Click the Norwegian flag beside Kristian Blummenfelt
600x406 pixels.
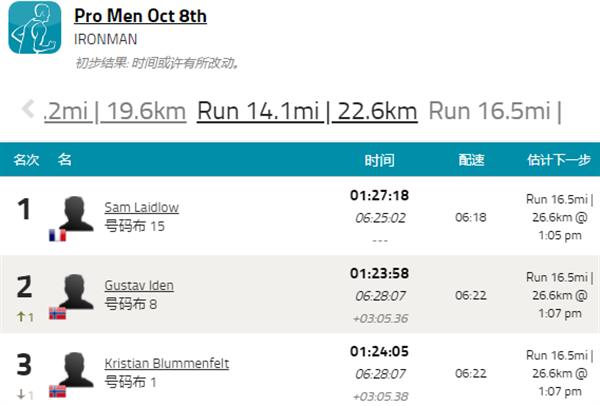click(x=57, y=391)
